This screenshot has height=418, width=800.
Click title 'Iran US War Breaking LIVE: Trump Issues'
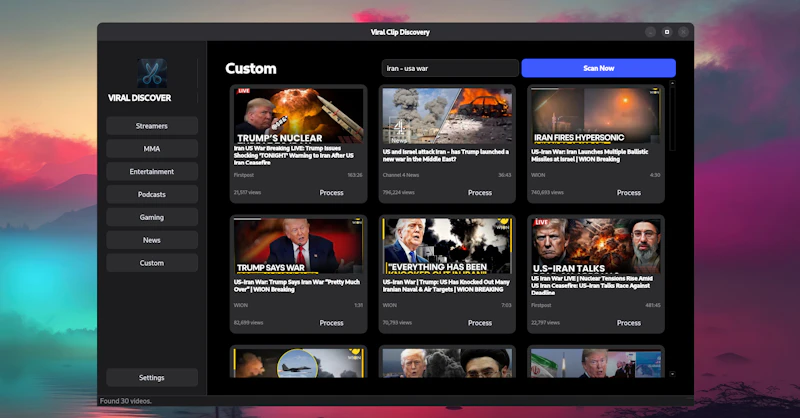(294, 155)
